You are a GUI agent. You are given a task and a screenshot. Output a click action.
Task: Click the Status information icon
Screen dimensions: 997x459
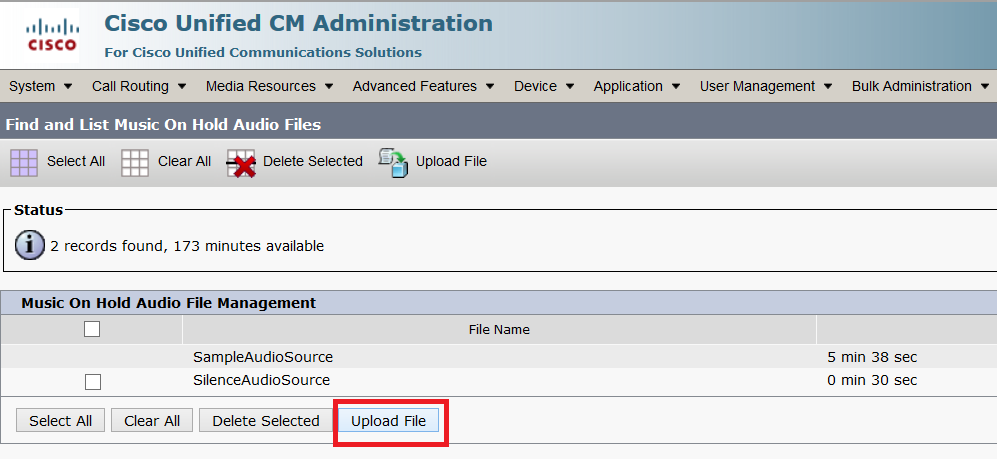coord(29,245)
